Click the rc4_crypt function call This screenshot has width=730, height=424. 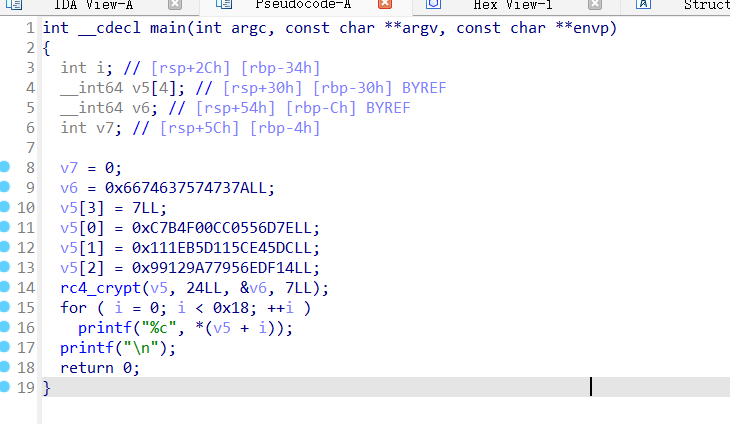click(x=101, y=288)
